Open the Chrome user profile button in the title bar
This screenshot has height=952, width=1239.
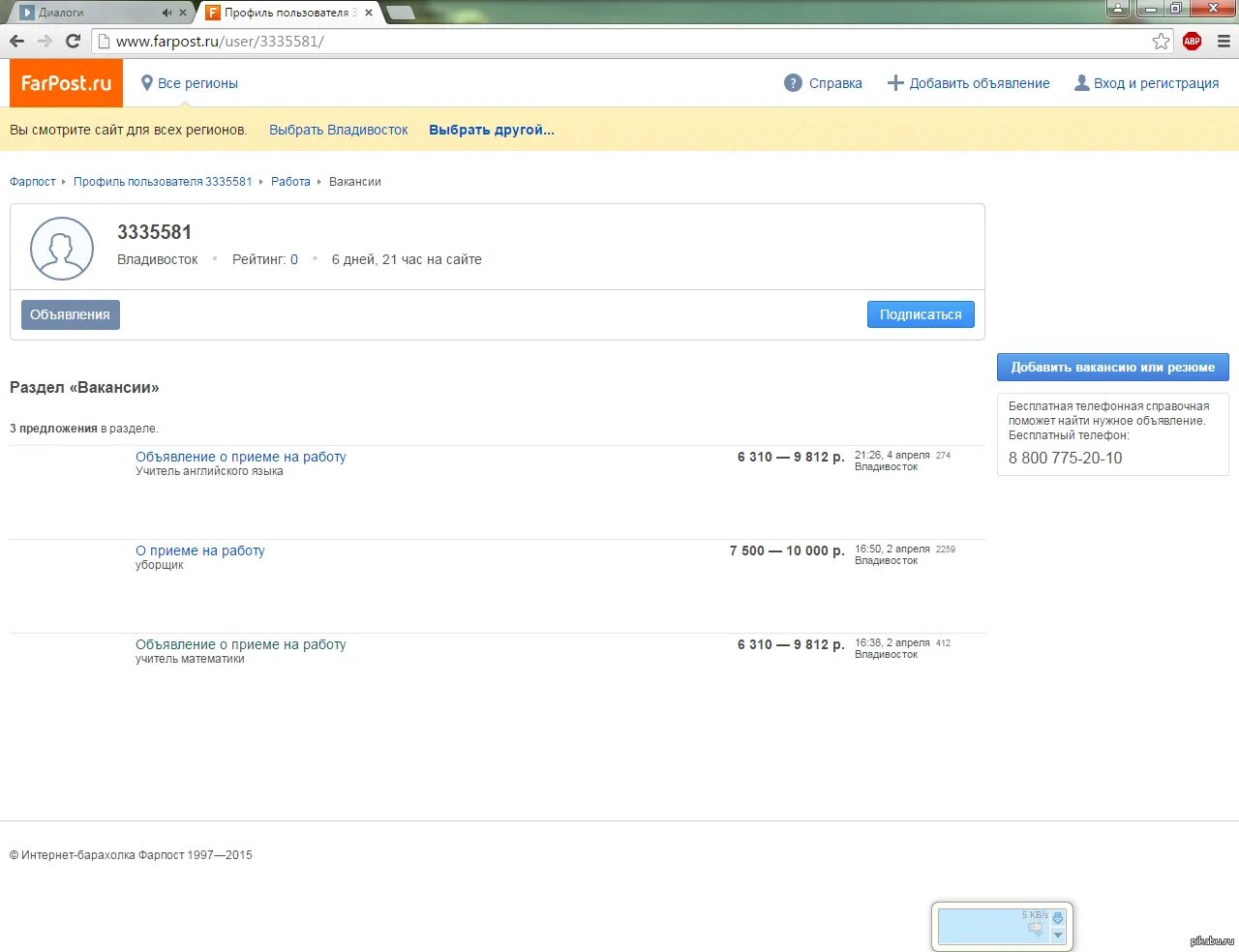click(x=1118, y=9)
